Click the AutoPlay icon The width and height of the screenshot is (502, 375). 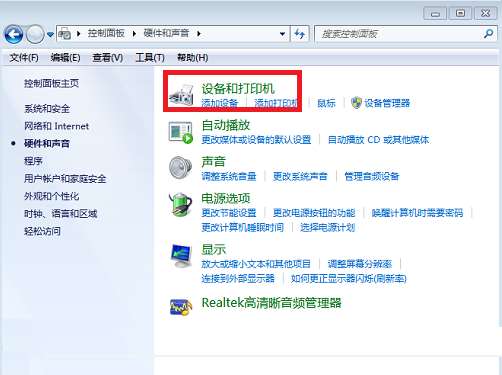[181, 132]
